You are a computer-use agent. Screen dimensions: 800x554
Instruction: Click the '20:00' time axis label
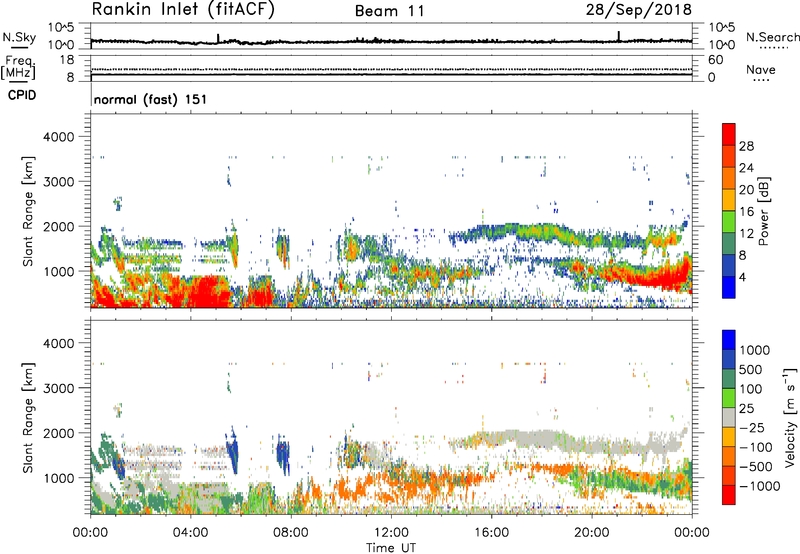tap(592, 533)
